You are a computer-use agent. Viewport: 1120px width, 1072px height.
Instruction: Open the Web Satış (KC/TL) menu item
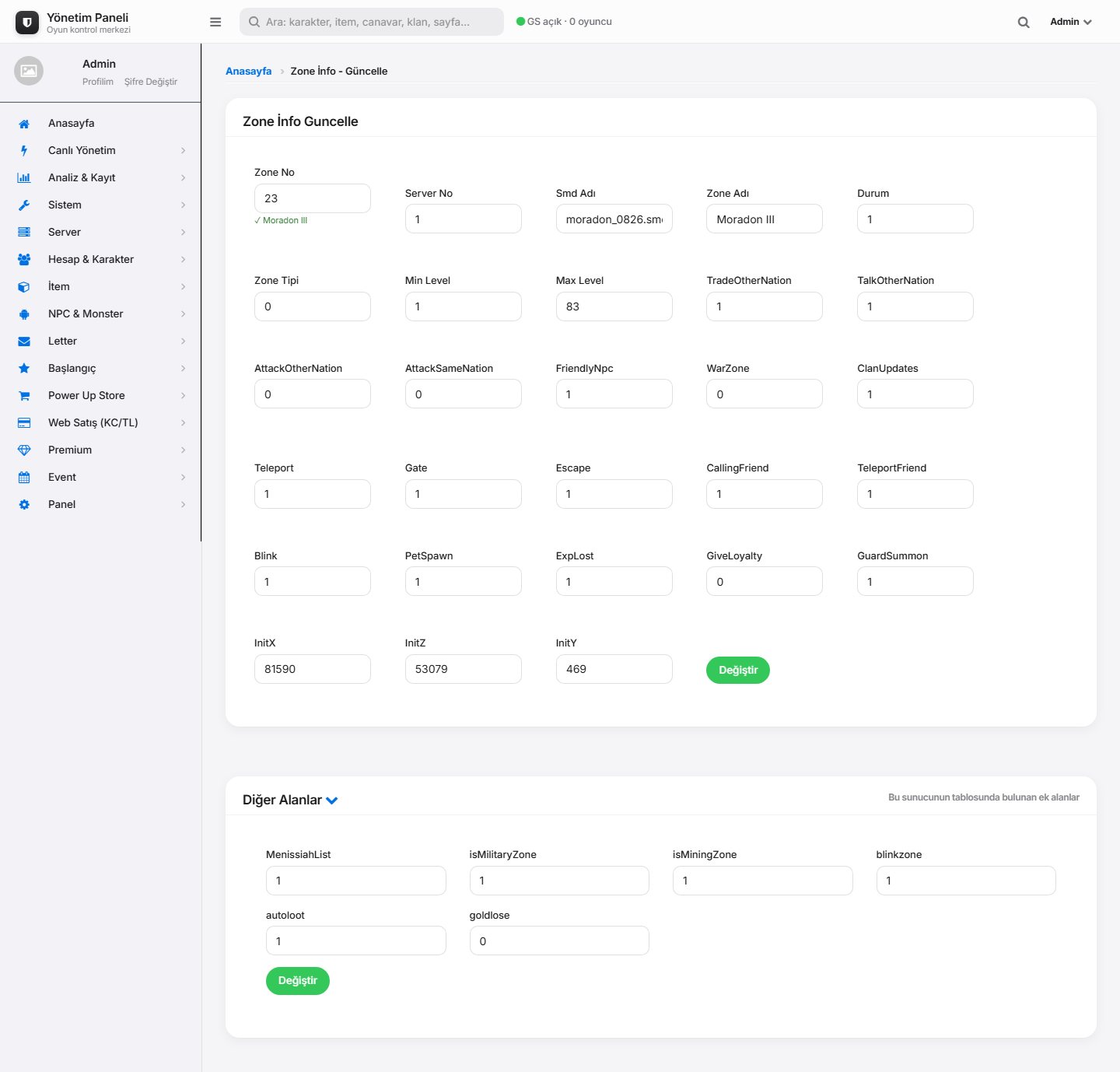point(100,423)
